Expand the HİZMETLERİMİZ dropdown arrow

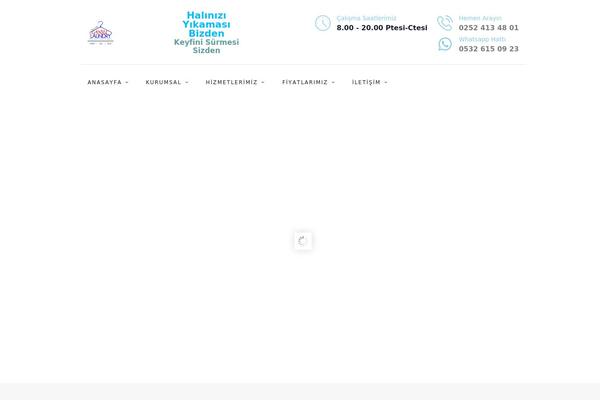tap(262, 82)
